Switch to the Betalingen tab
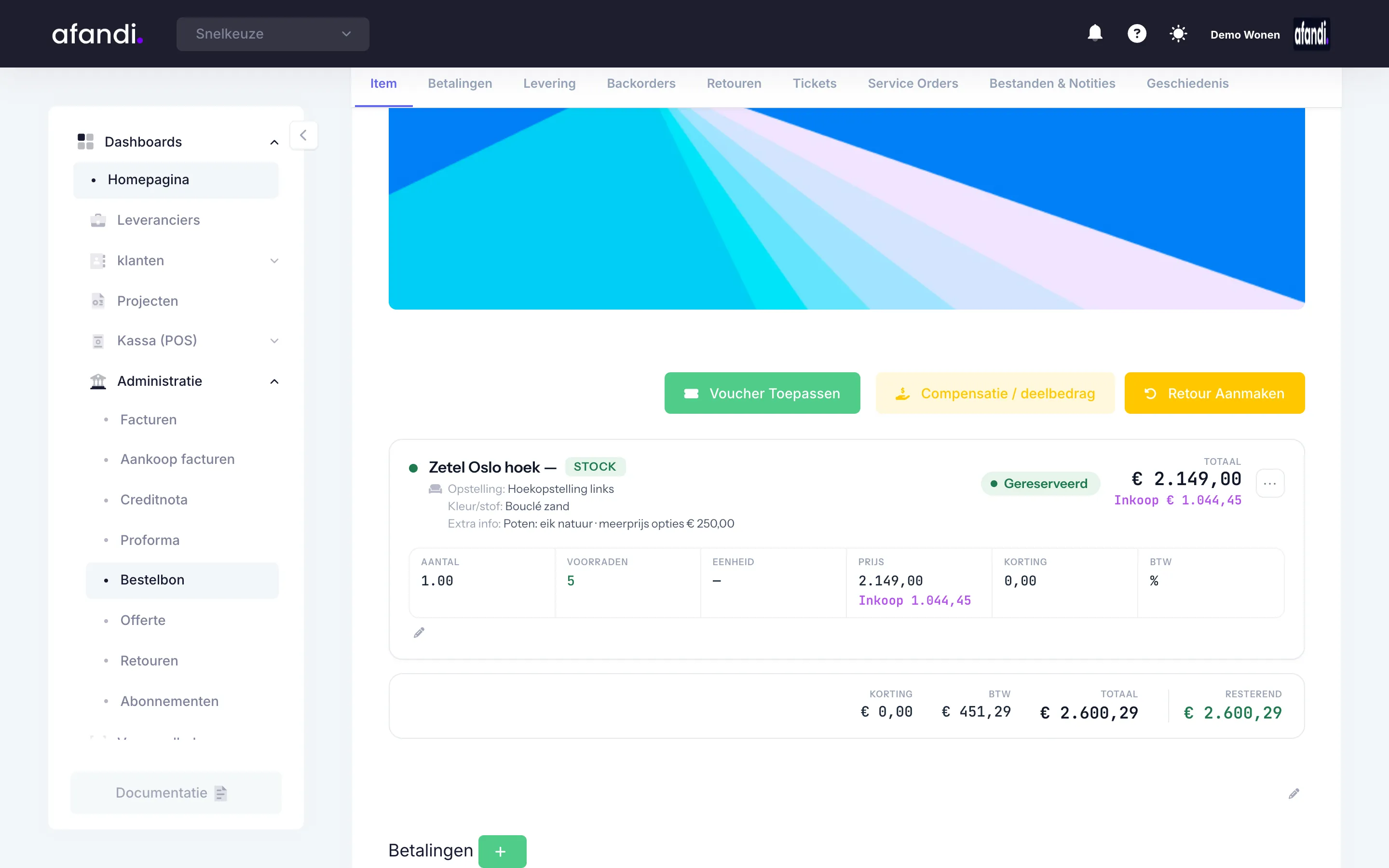This screenshot has width=1389, height=868. pyautogui.click(x=460, y=84)
